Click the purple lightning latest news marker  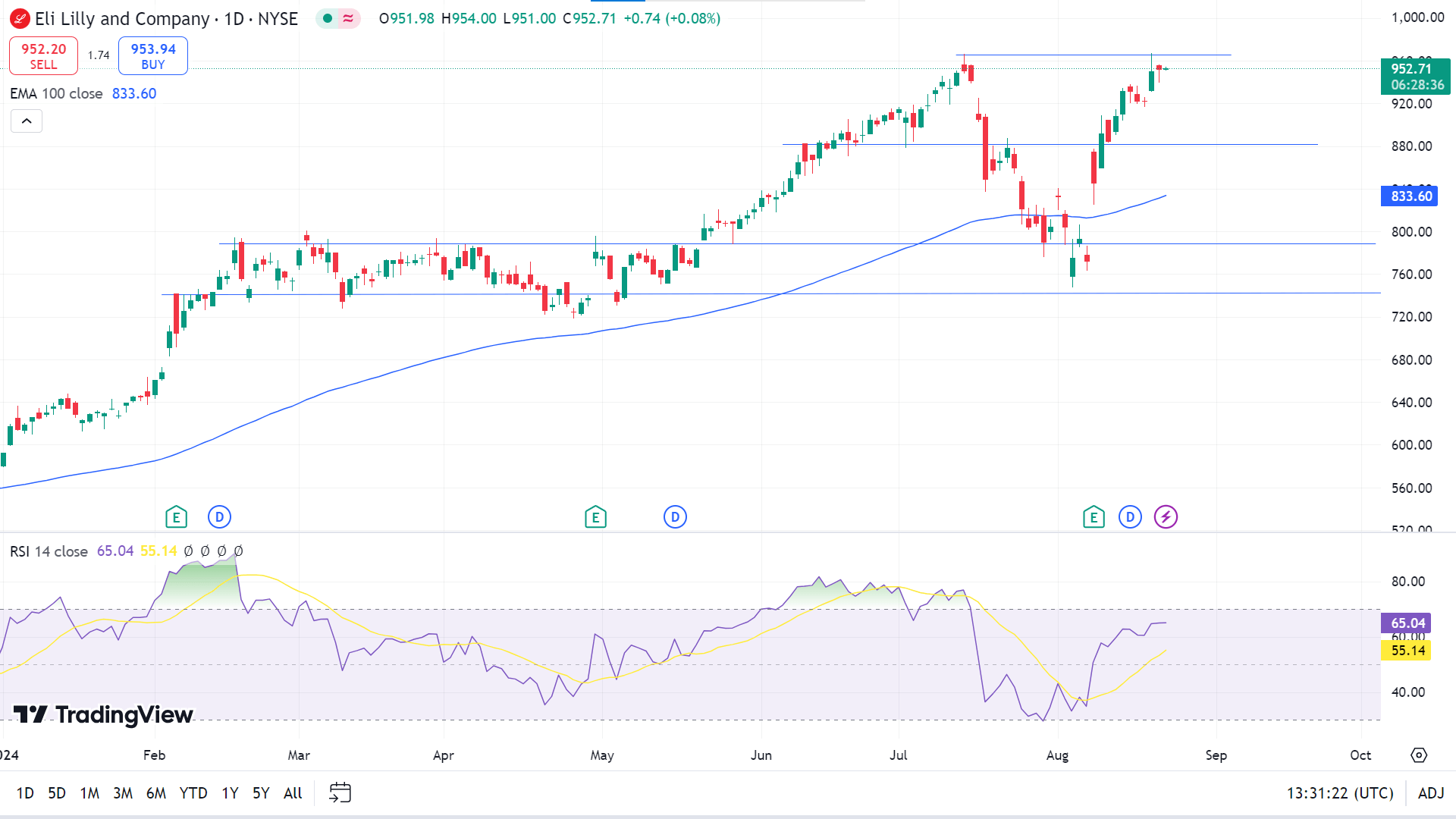pyautogui.click(x=1166, y=517)
